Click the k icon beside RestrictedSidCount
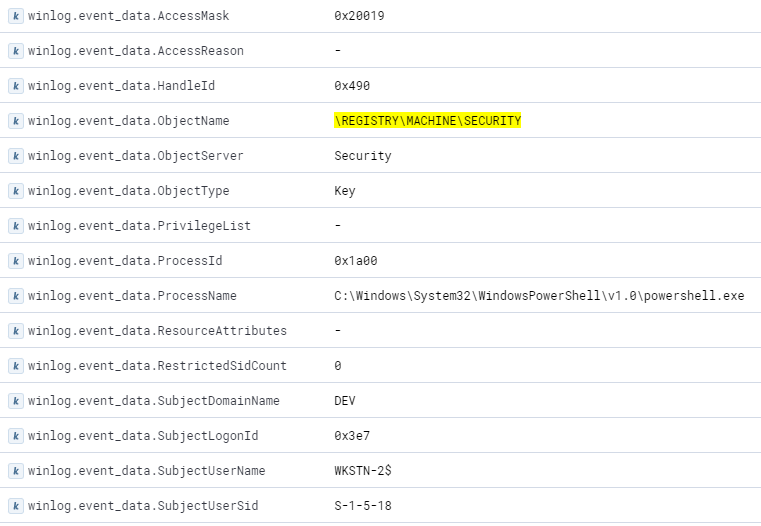This screenshot has width=761, height=526. (x=15, y=366)
